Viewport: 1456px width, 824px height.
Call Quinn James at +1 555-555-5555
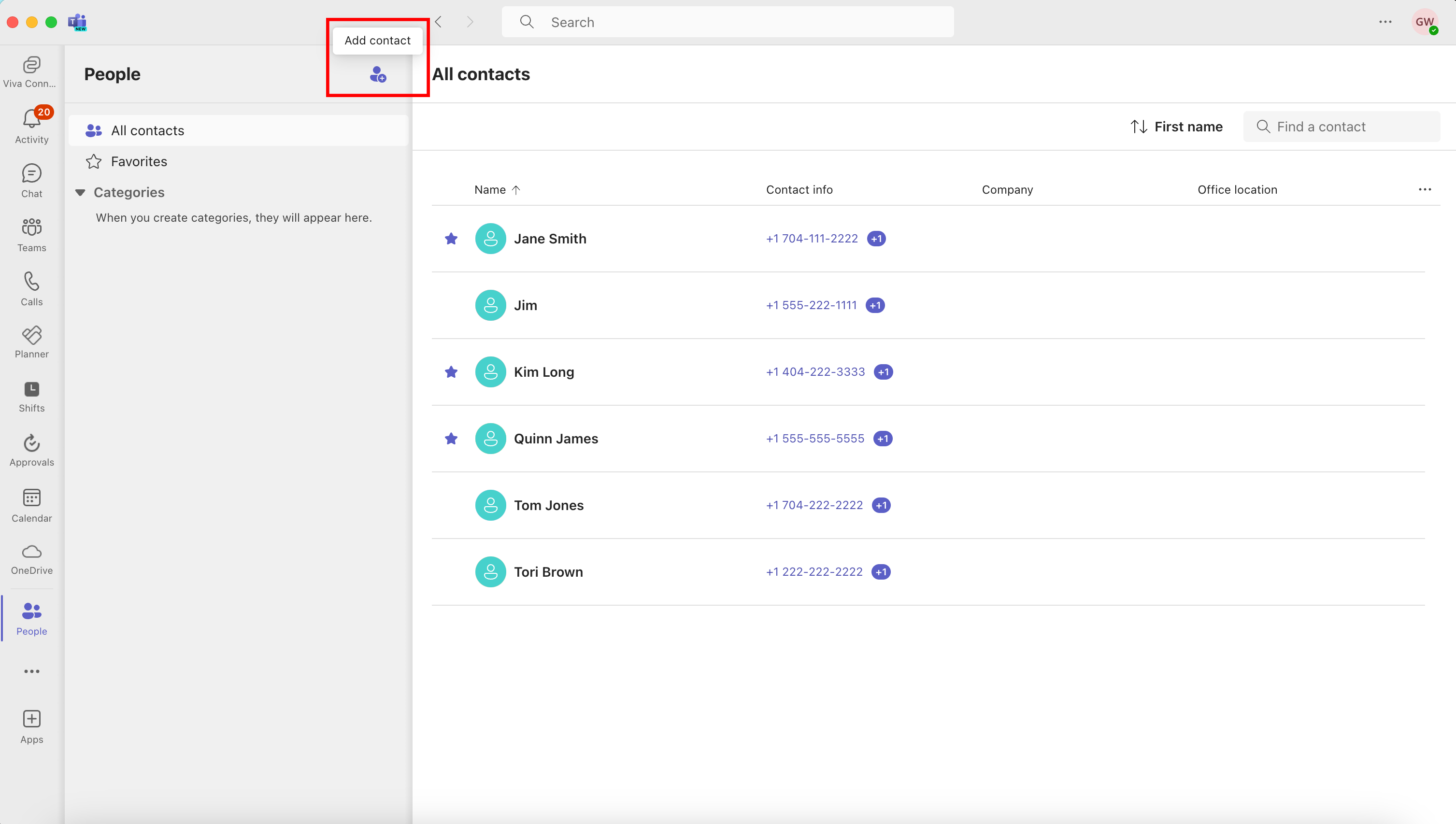(815, 439)
